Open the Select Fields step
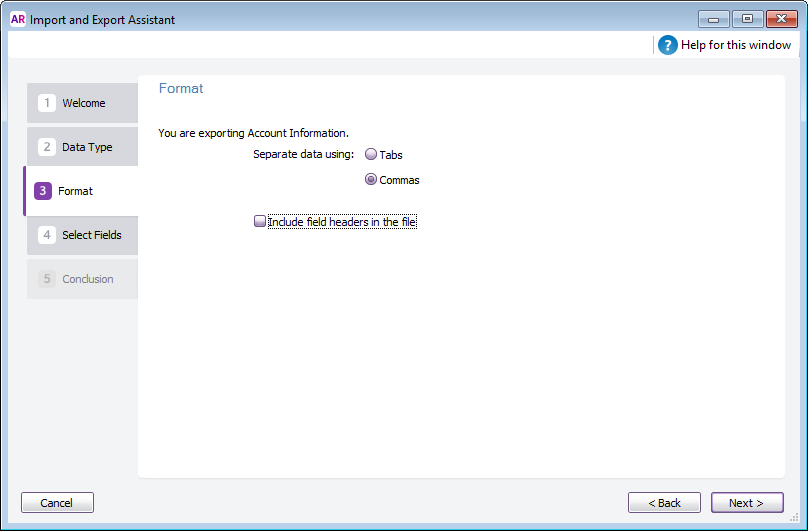This screenshot has height=531, width=808. (92, 235)
